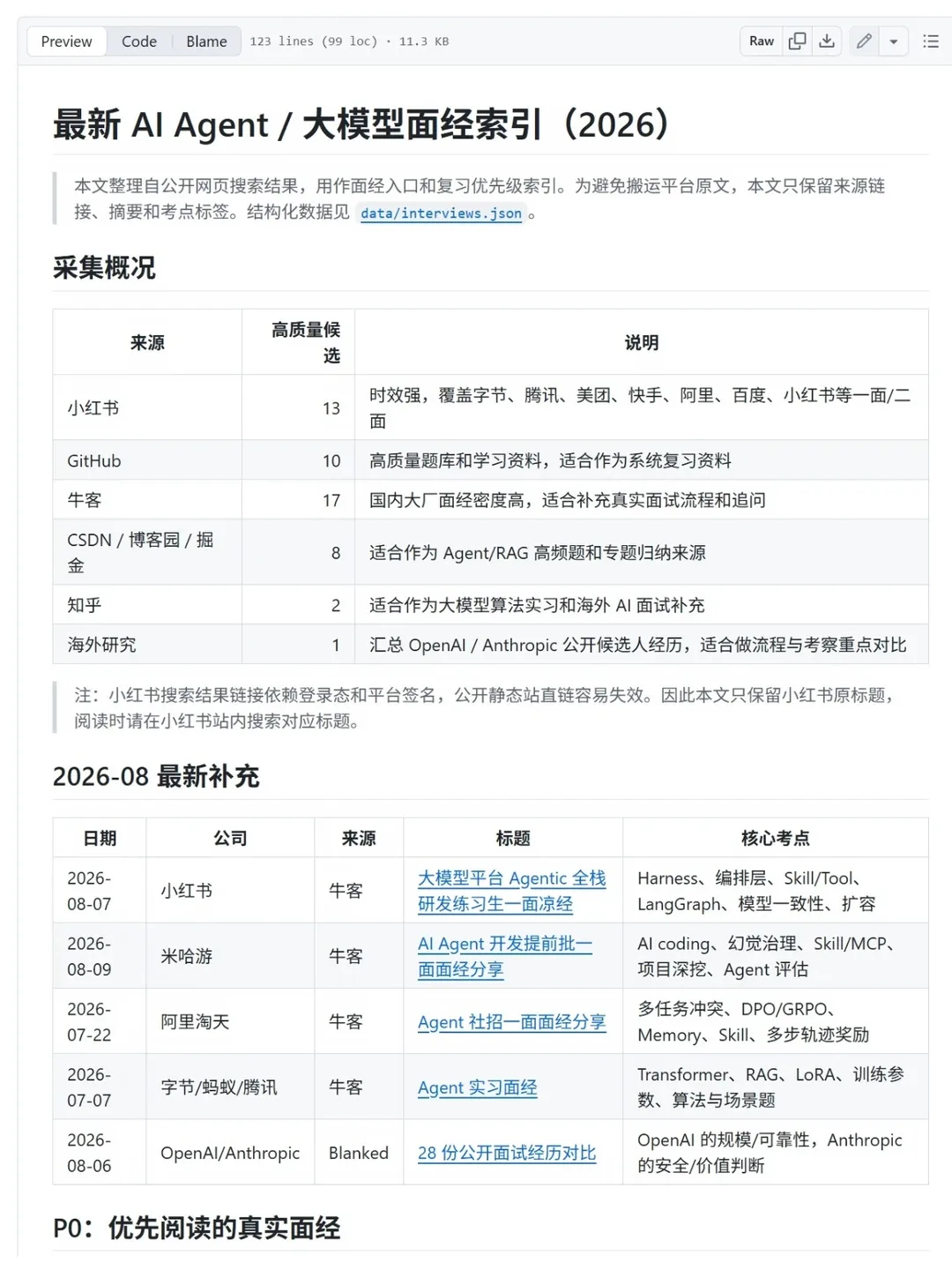Open 大模型平台 Agentic 全栈研发练习生一面凉经 link
The width and height of the screenshot is (952, 1270).
click(x=512, y=891)
